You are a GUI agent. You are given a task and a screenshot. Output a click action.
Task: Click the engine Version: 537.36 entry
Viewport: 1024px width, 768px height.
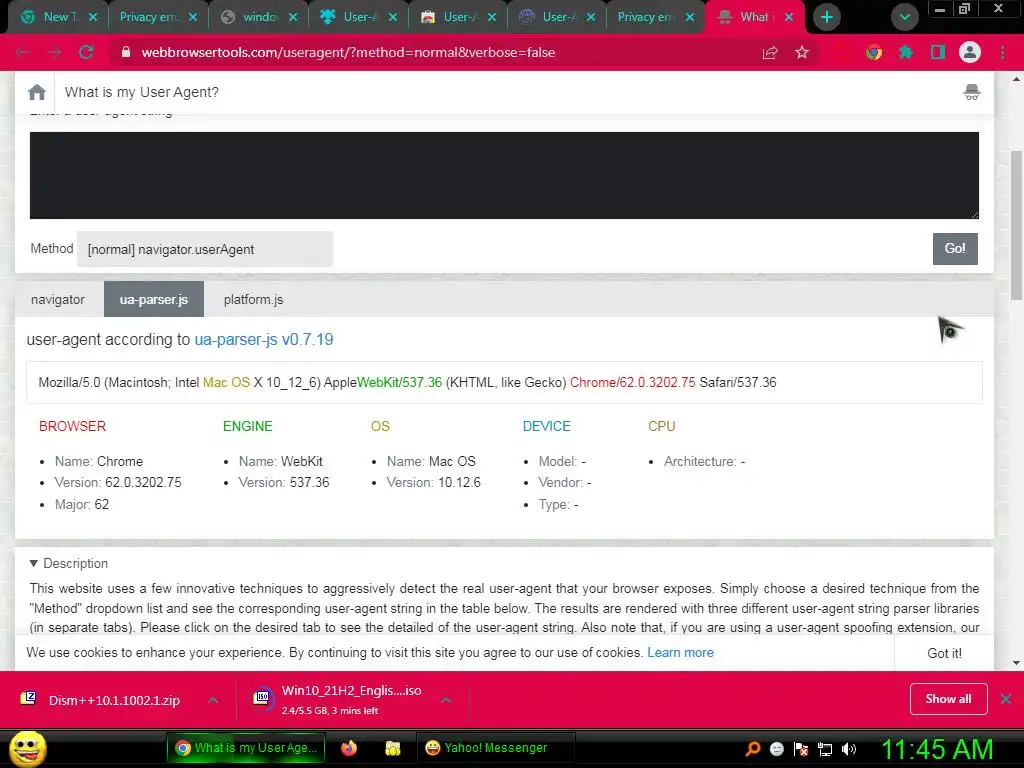[283, 482]
